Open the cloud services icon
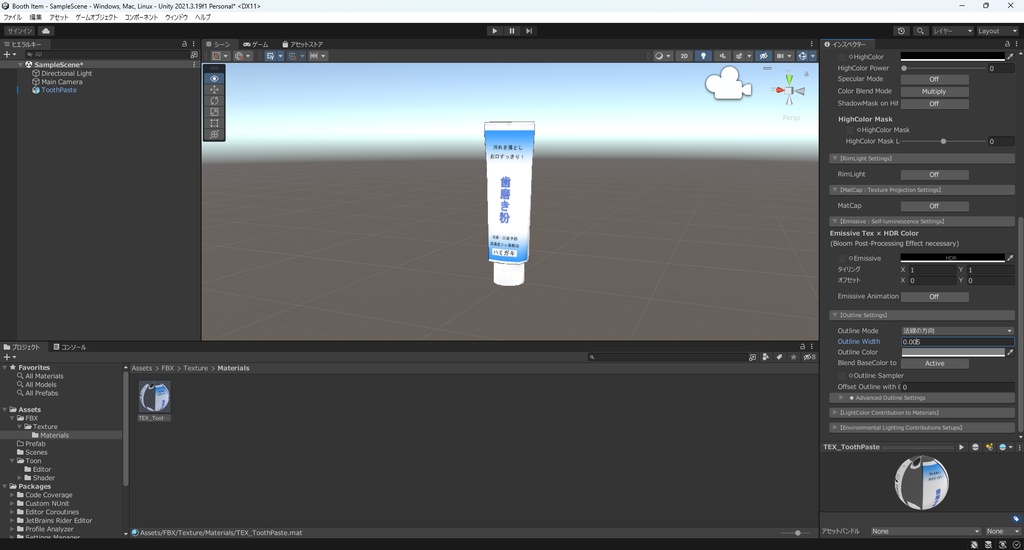1024x550 pixels. click(46, 31)
